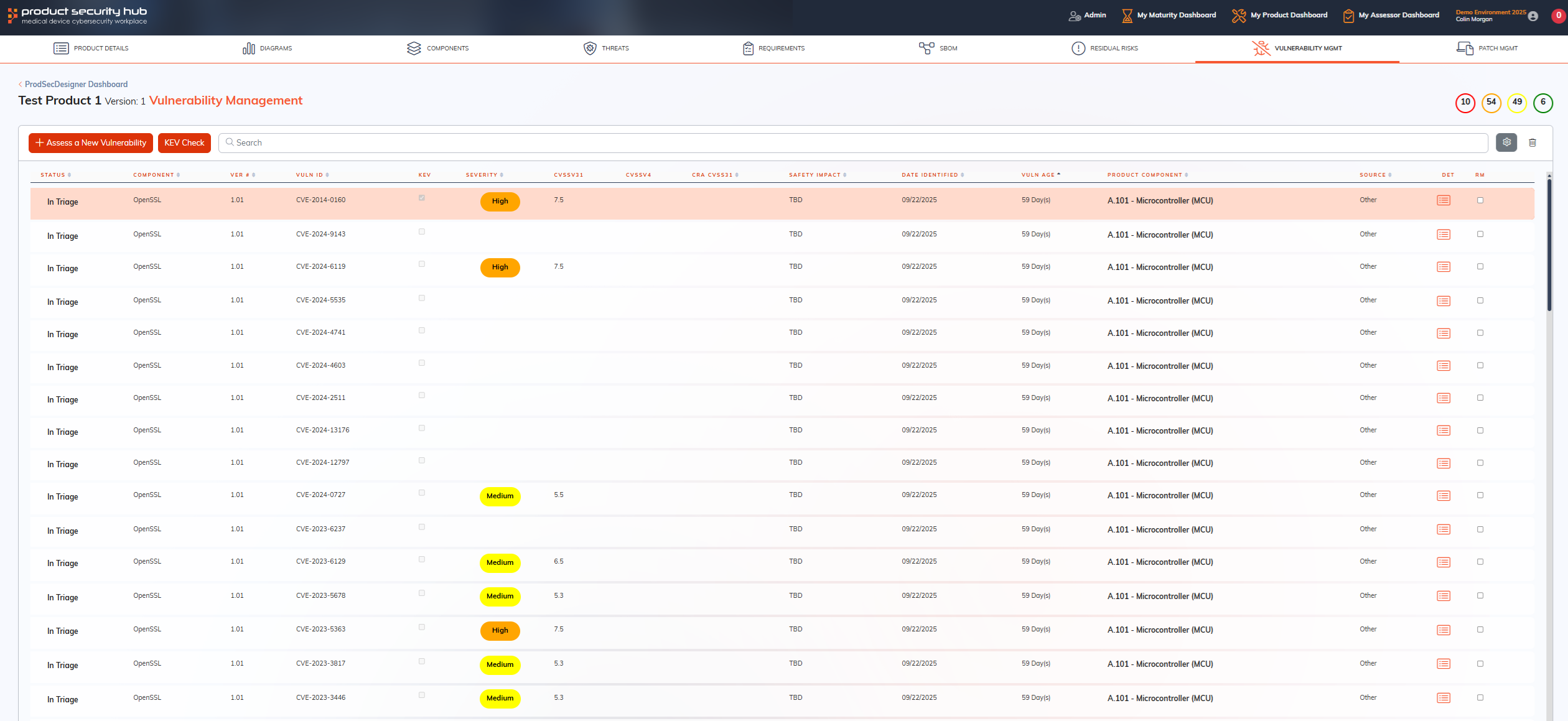Image resolution: width=1568 pixels, height=721 pixels.
Task: Check the KEV checkbox for CVE-2024-9143
Action: tap(422, 231)
